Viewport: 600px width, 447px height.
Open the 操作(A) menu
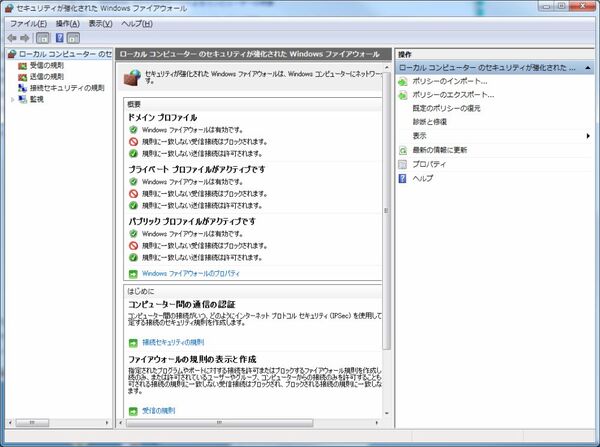(68, 24)
